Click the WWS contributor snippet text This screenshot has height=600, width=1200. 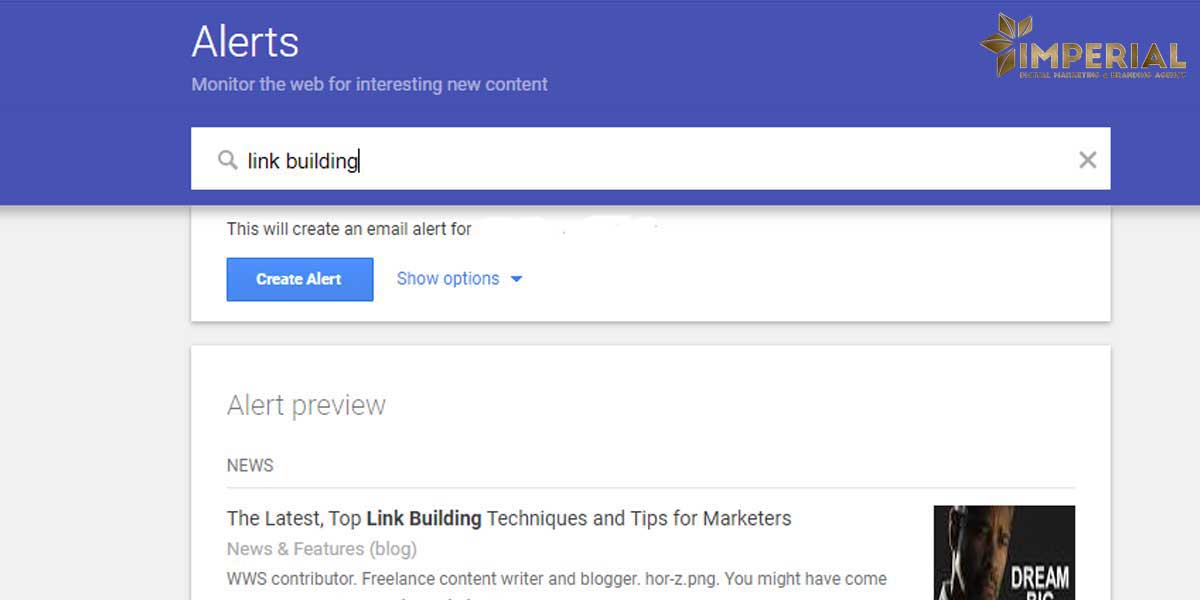pyautogui.click(x=556, y=579)
